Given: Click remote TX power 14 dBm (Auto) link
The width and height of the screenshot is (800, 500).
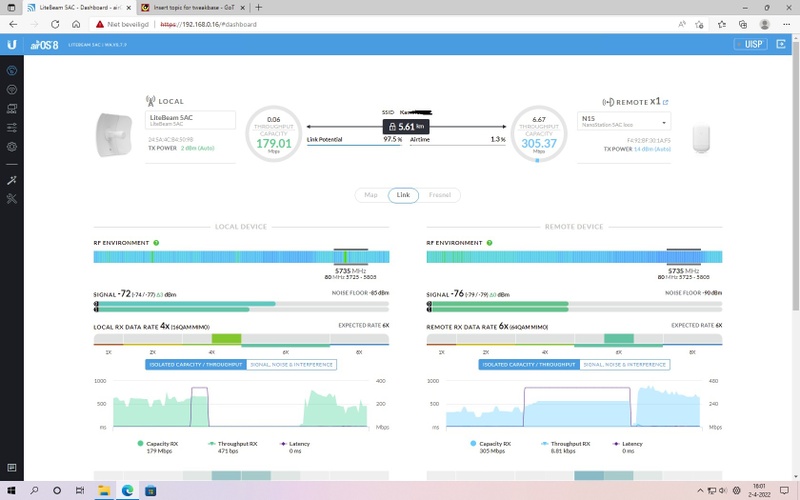Looking at the screenshot, I should (x=652, y=149).
